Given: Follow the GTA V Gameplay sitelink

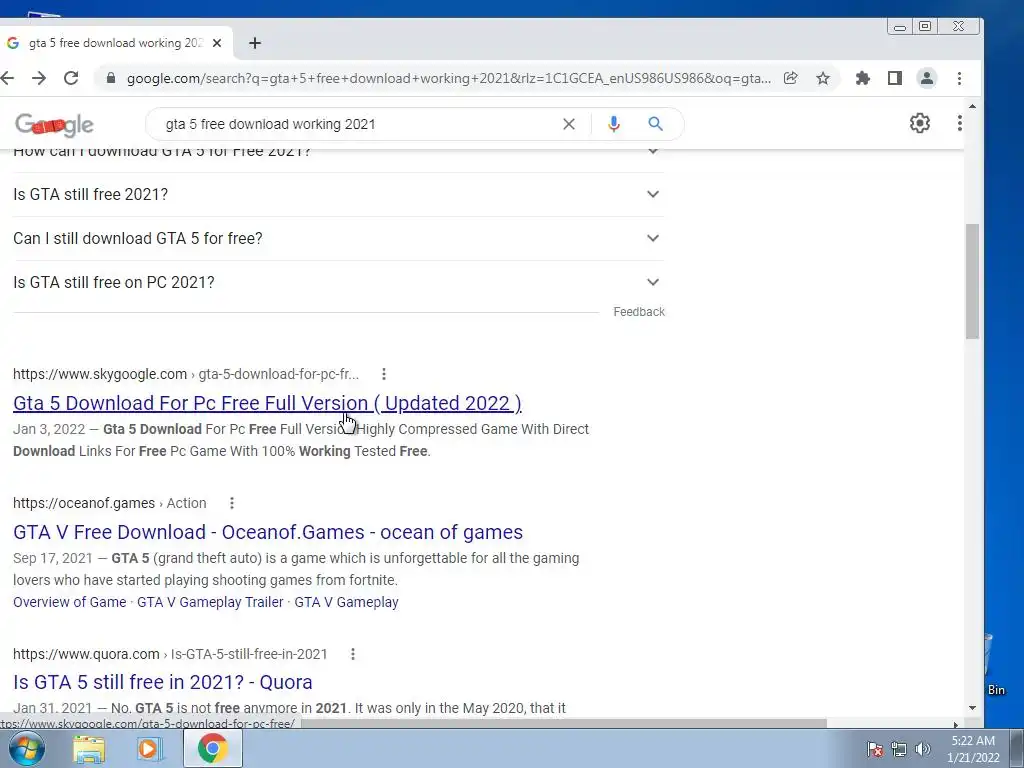Looking at the screenshot, I should click(346, 602).
